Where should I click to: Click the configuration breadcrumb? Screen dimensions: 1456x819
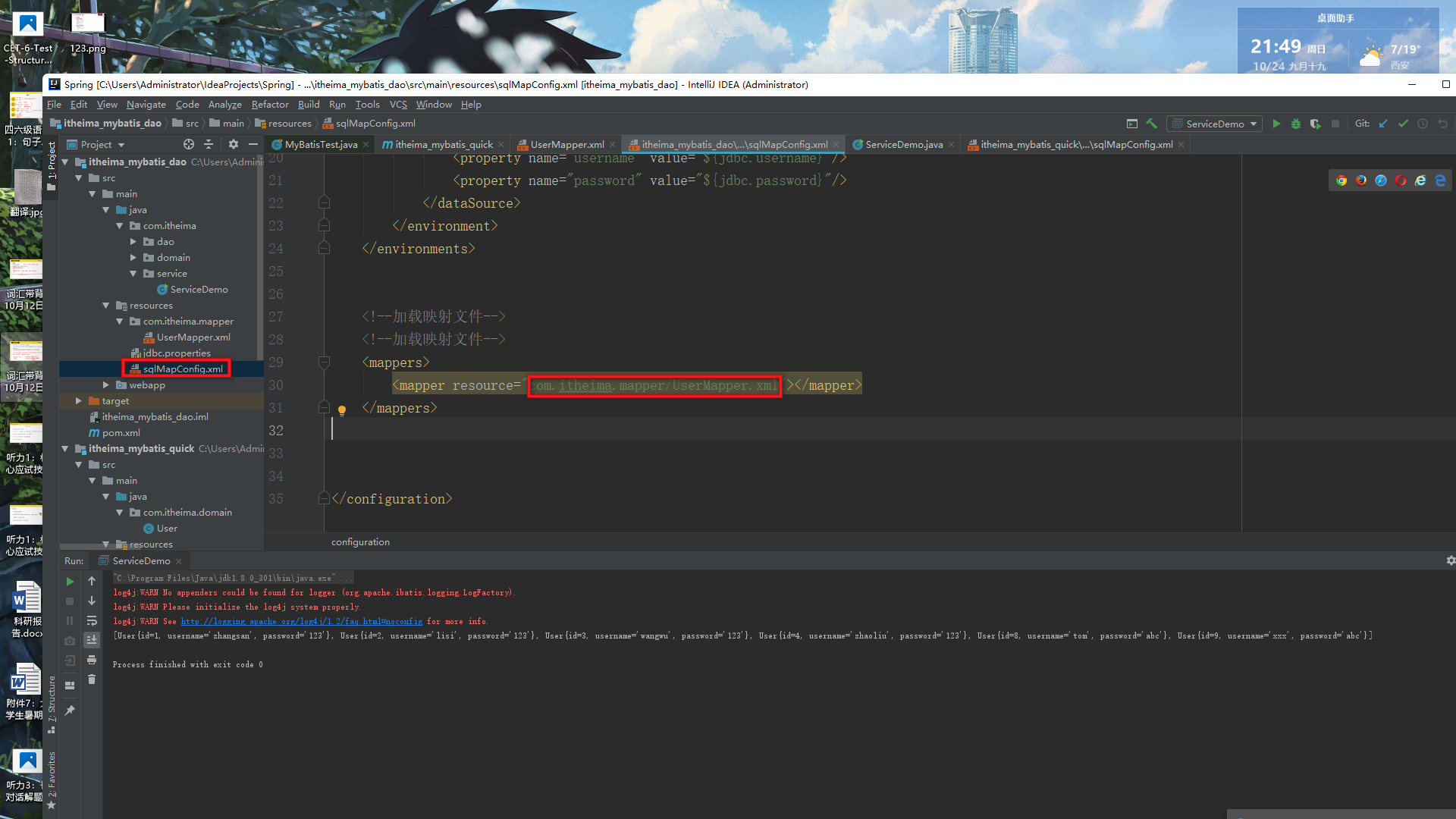360,541
